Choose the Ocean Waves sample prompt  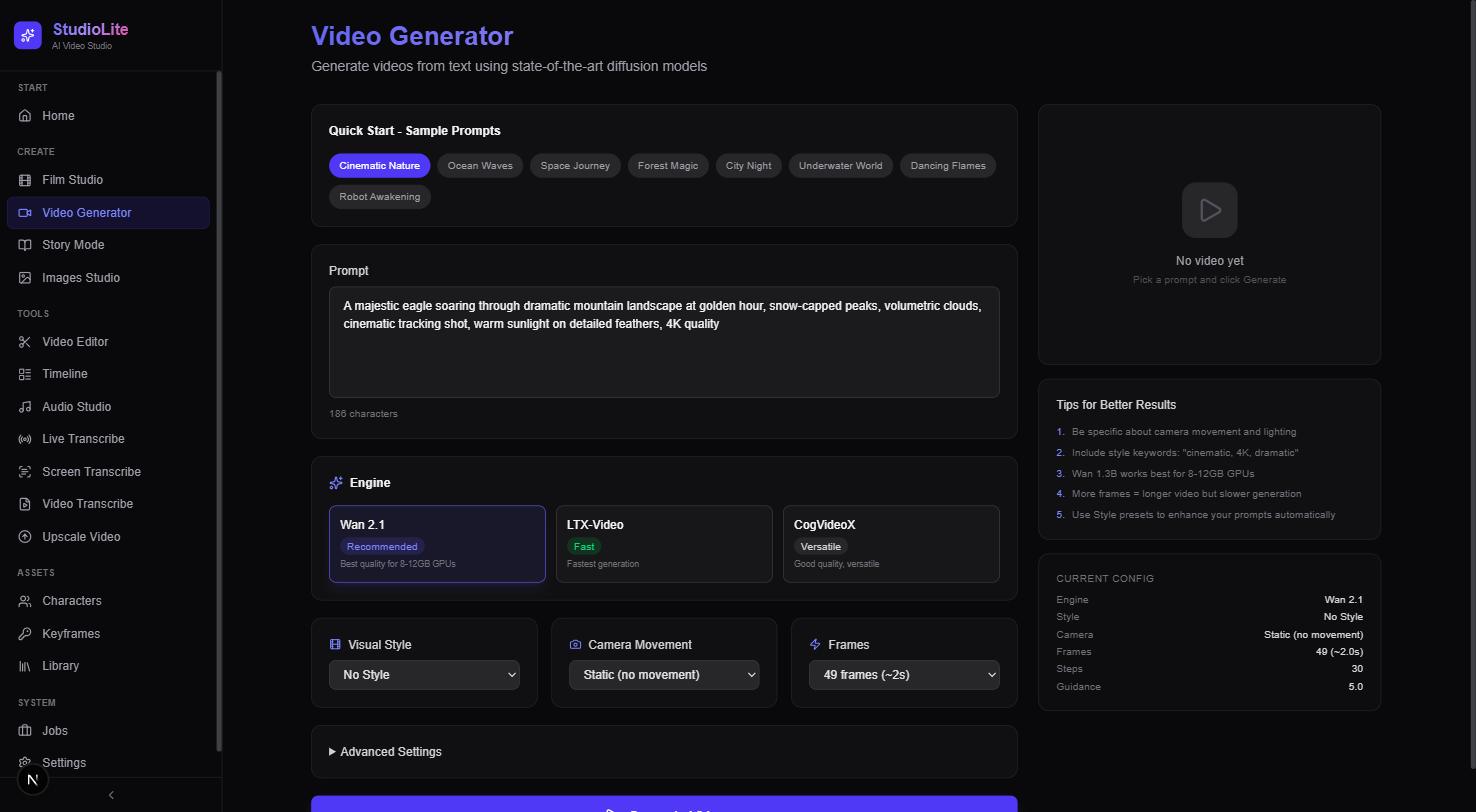pyautogui.click(x=480, y=166)
